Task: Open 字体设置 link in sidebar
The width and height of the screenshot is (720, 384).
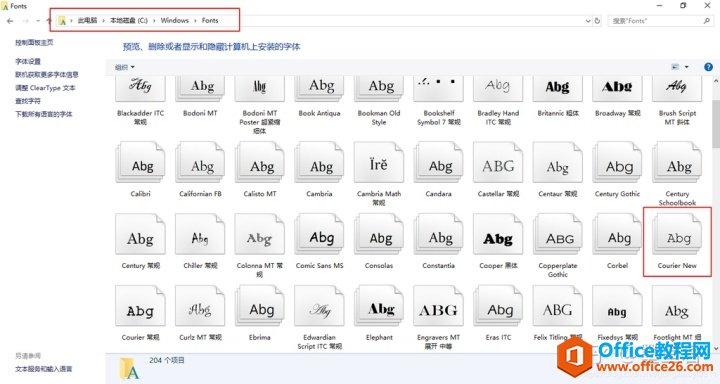Action: pos(28,62)
